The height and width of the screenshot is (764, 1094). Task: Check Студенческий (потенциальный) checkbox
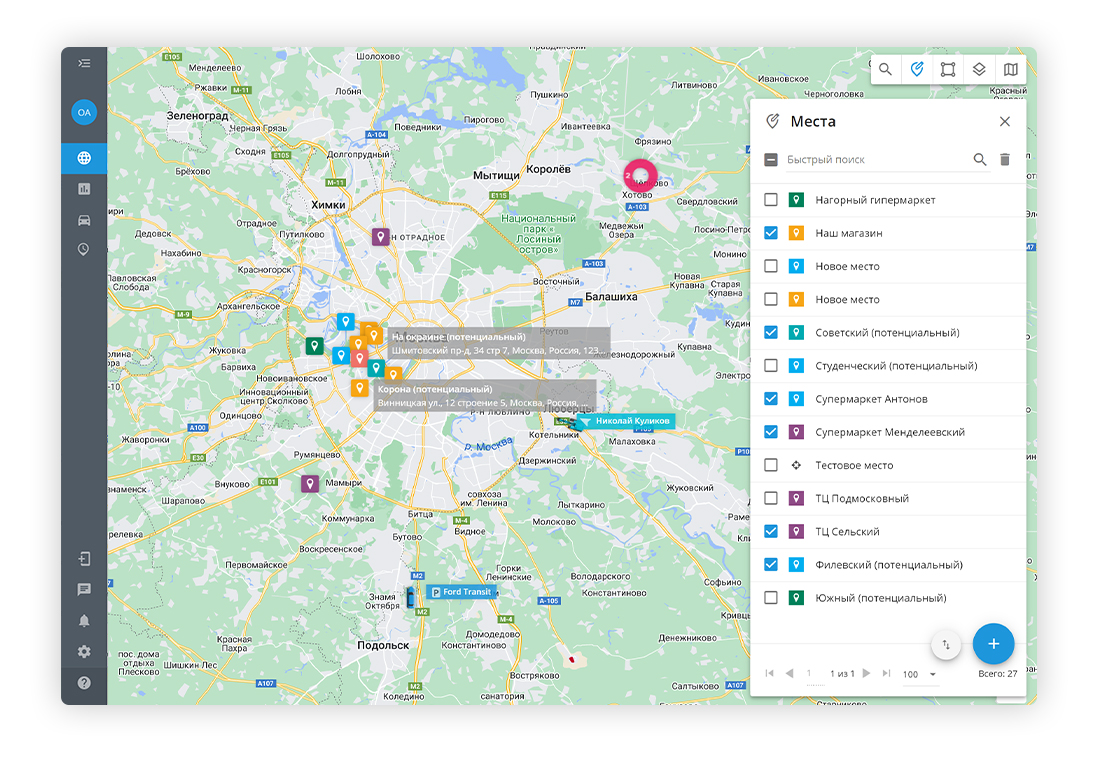(771, 366)
